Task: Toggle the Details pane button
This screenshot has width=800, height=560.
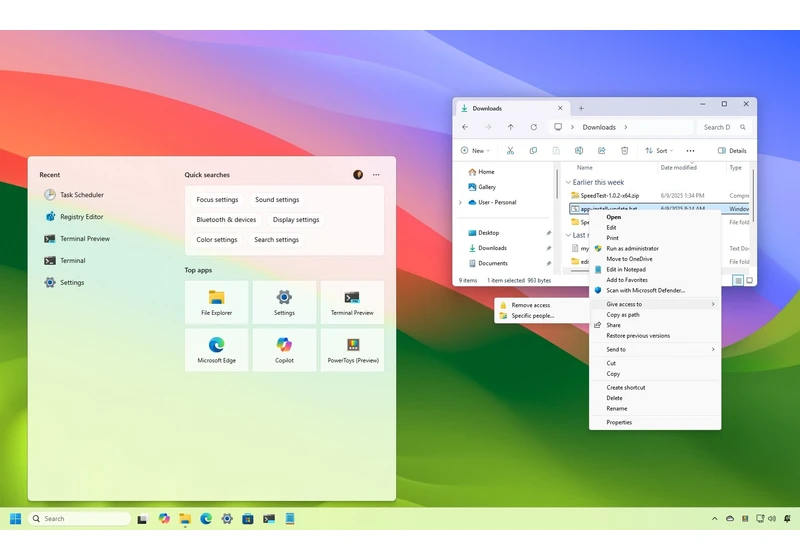Action: (x=732, y=150)
